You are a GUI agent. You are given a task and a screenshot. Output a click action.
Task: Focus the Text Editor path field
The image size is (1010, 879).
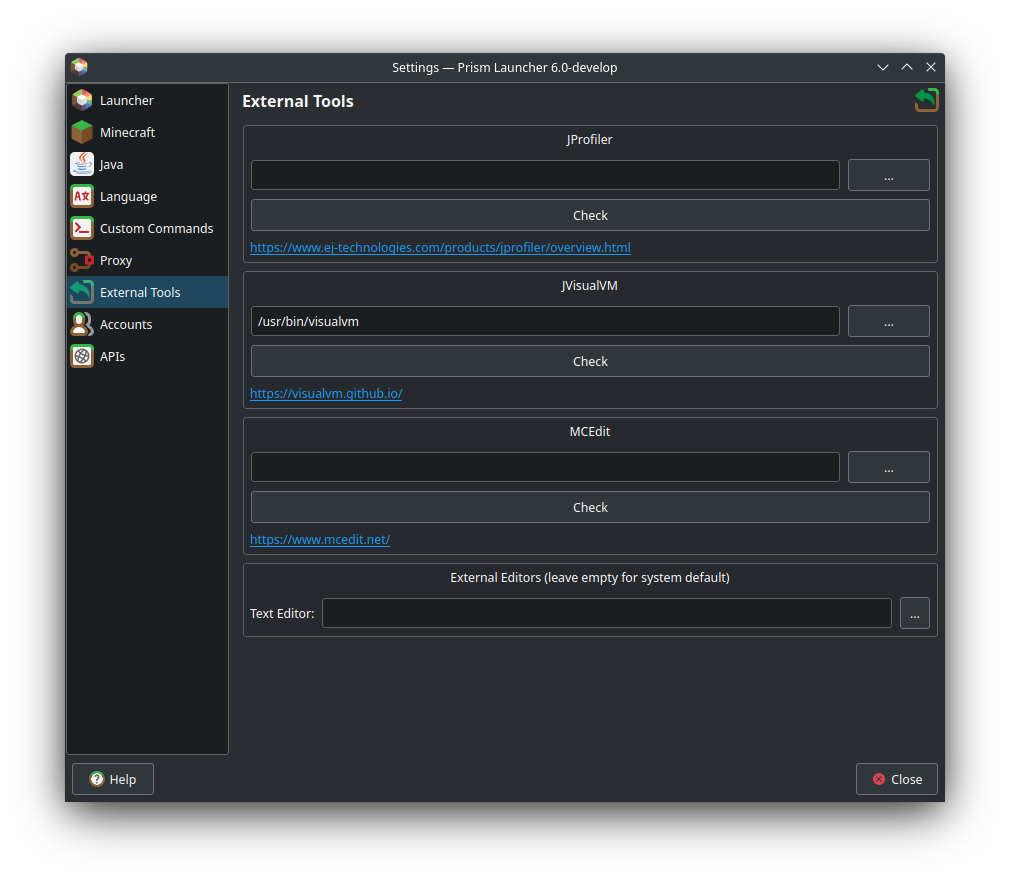pyautogui.click(x=606, y=613)
